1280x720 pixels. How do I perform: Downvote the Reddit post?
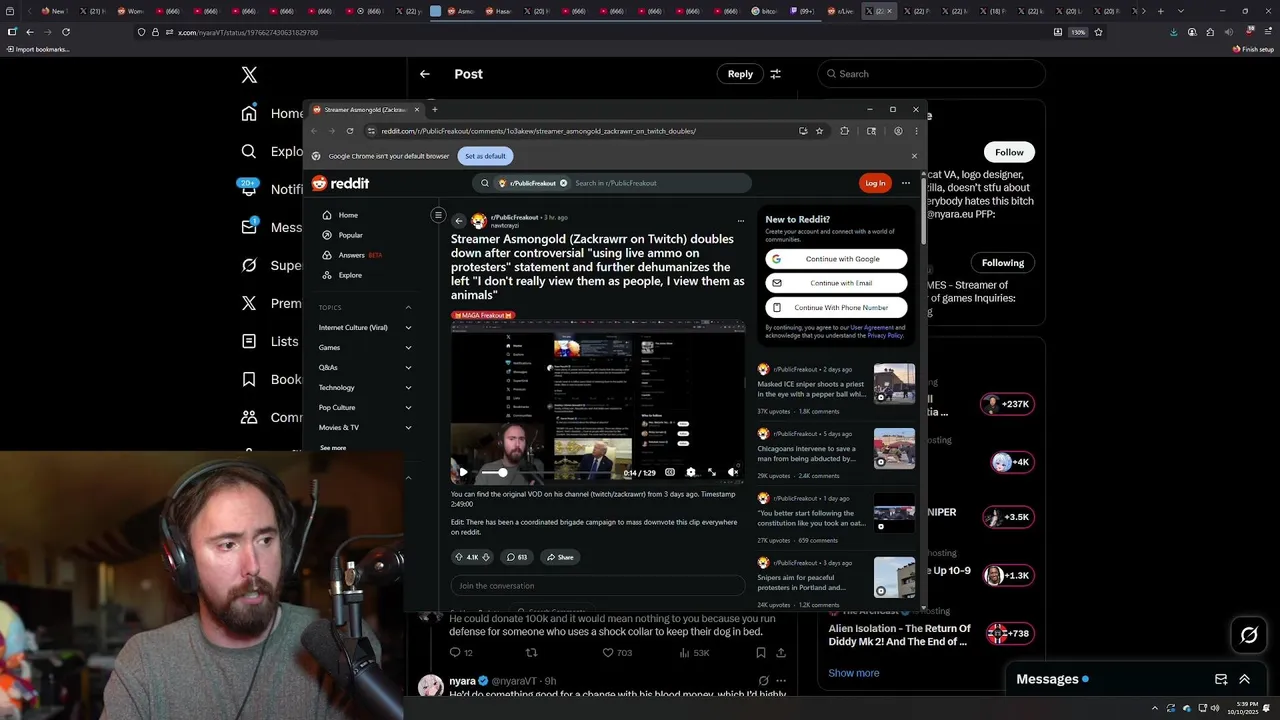[x=486, y=557]
